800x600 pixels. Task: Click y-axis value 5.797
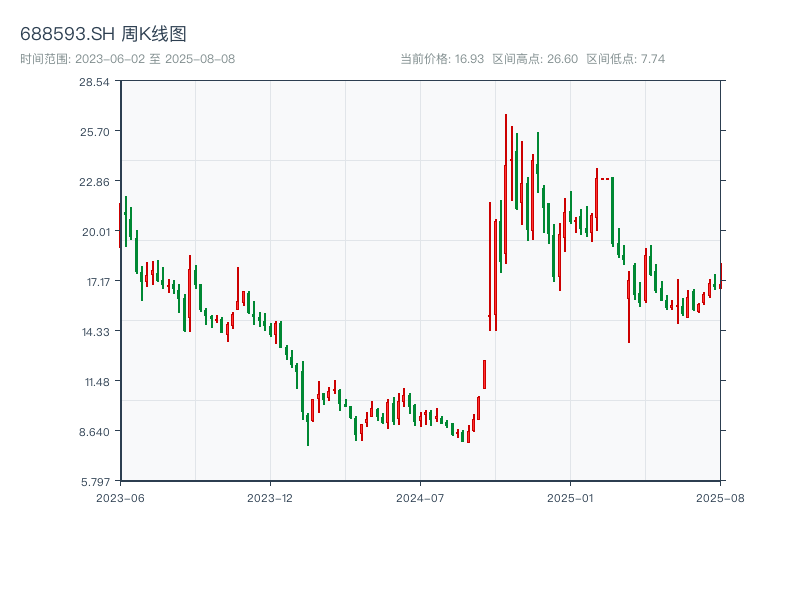click(x=95, y=482)
